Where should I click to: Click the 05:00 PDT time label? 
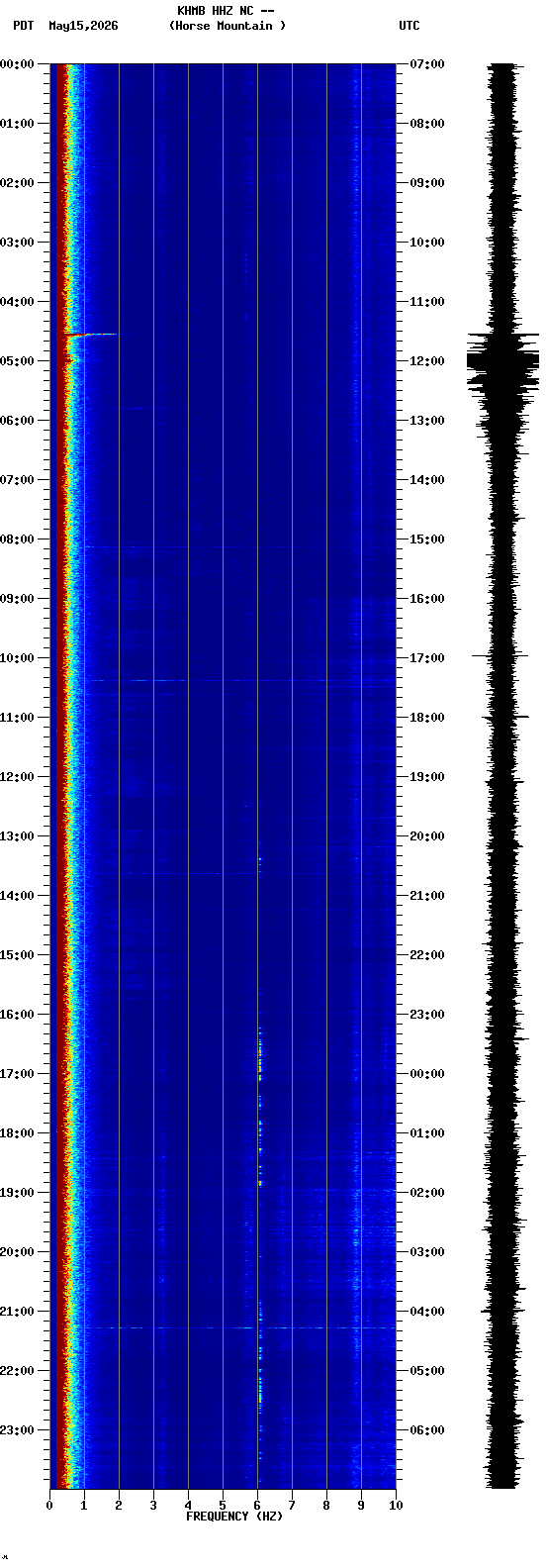pos(18,361)
